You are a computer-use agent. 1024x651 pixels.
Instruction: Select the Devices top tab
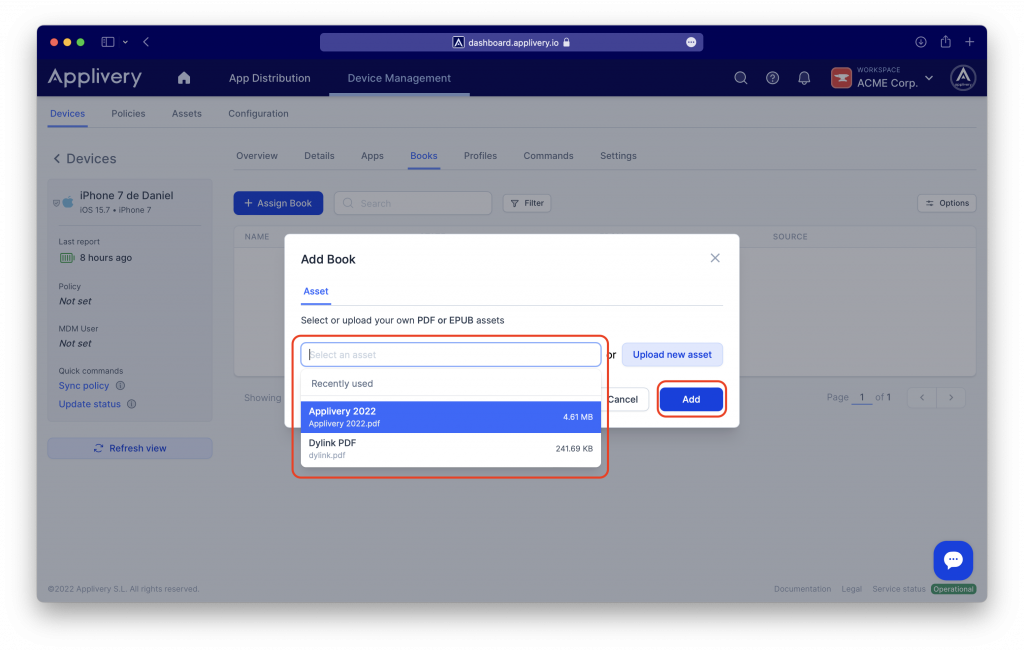(67, 113)
